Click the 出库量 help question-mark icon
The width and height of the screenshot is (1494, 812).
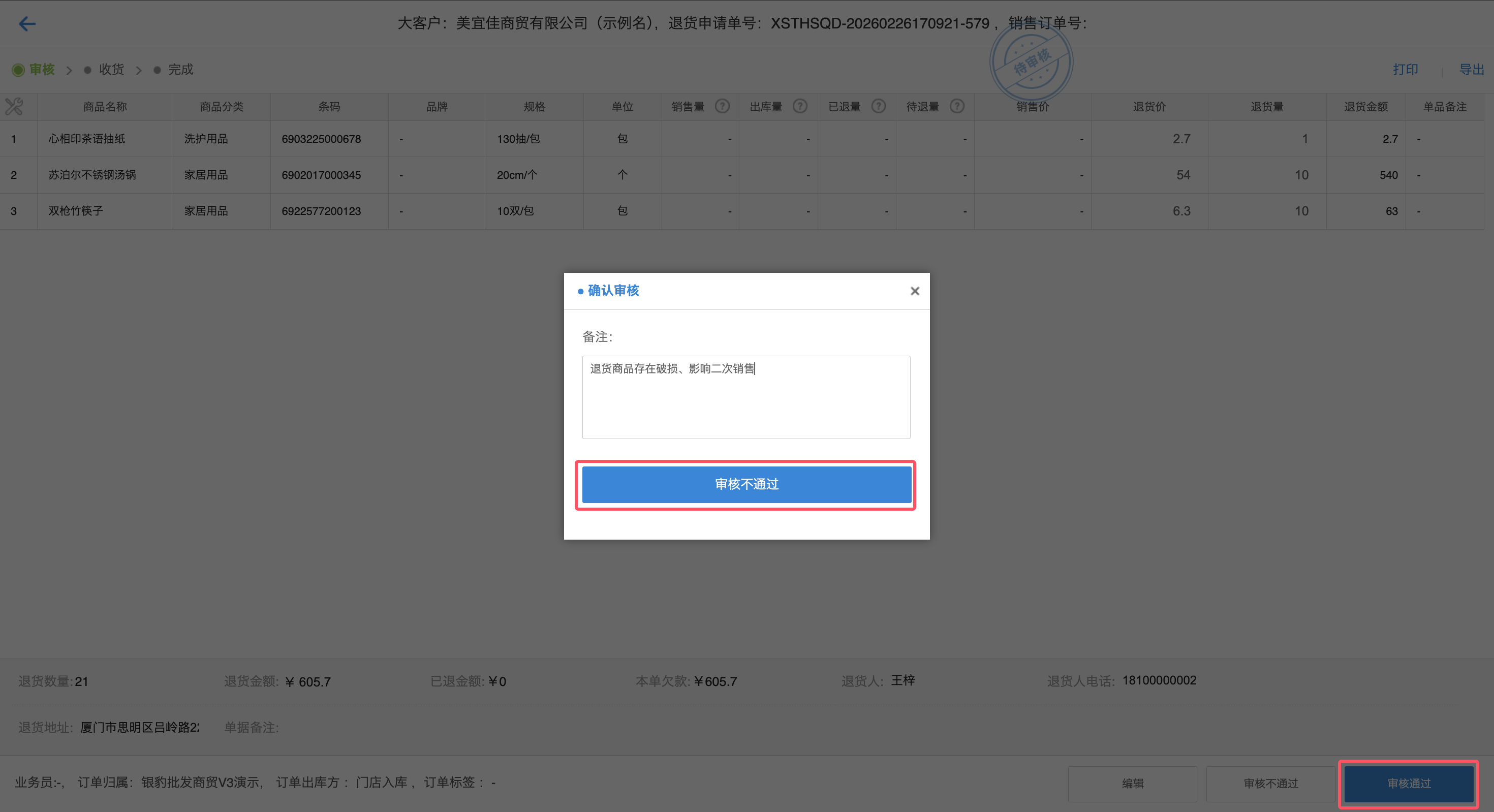tap(800, 106)
